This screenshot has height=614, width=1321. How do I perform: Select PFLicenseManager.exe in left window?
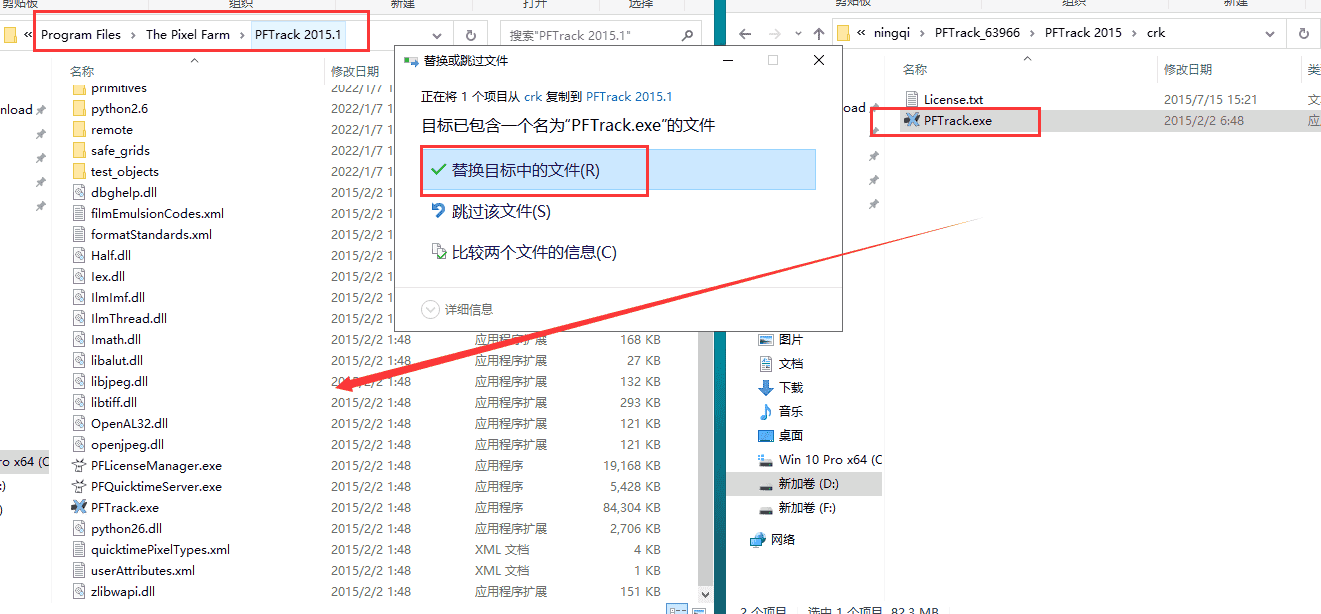pos(156,465)
